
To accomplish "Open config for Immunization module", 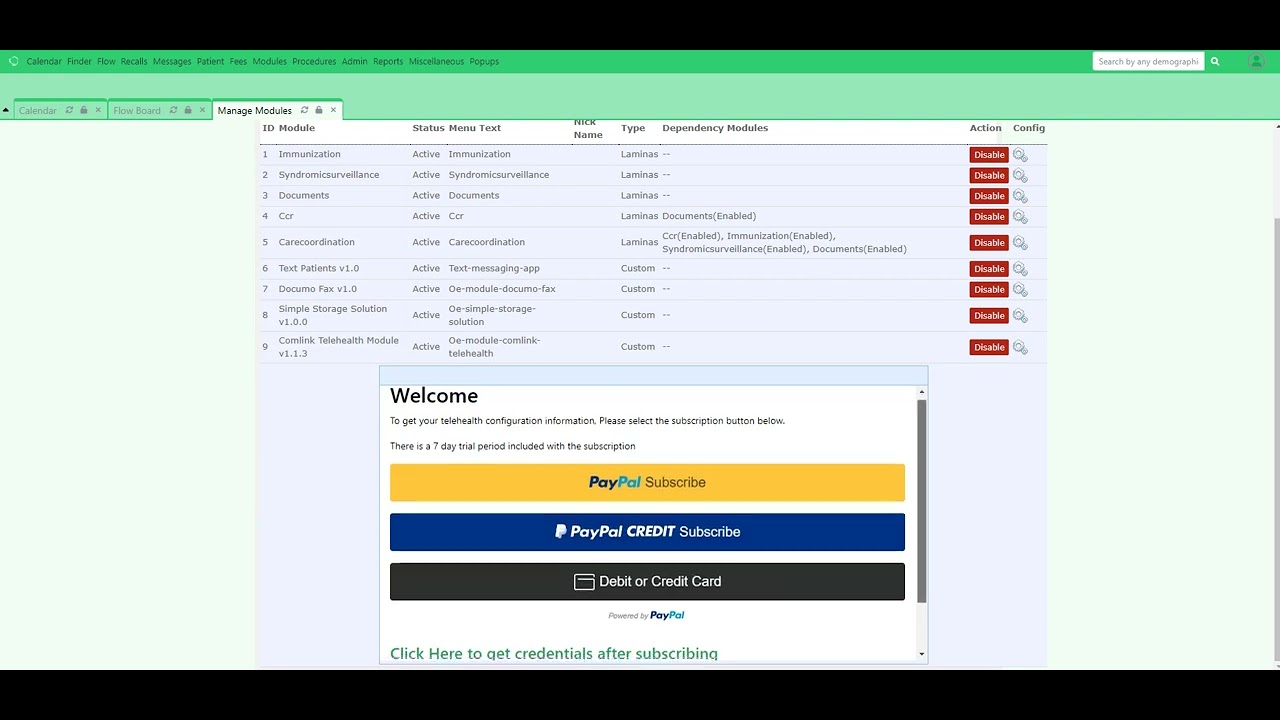I will [x=1020, y=155].
